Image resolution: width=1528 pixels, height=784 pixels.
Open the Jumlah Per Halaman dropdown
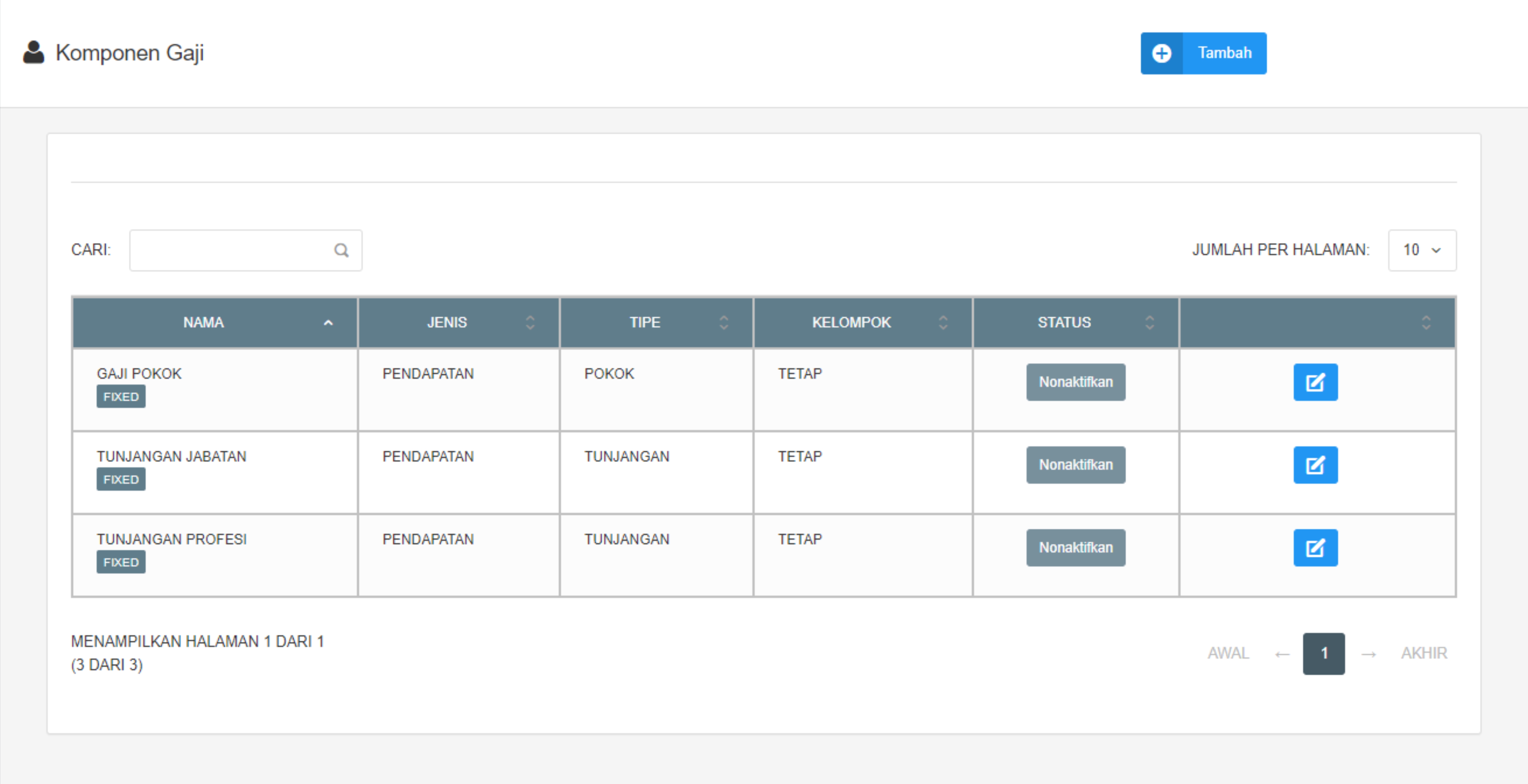(1422, 250)
